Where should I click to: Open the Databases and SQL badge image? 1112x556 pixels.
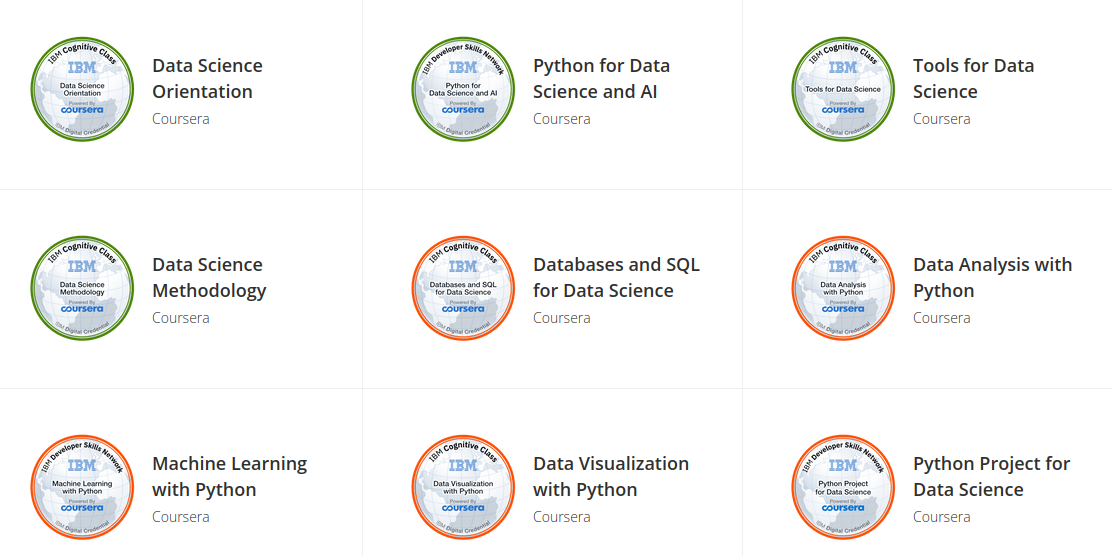point(463,288)
